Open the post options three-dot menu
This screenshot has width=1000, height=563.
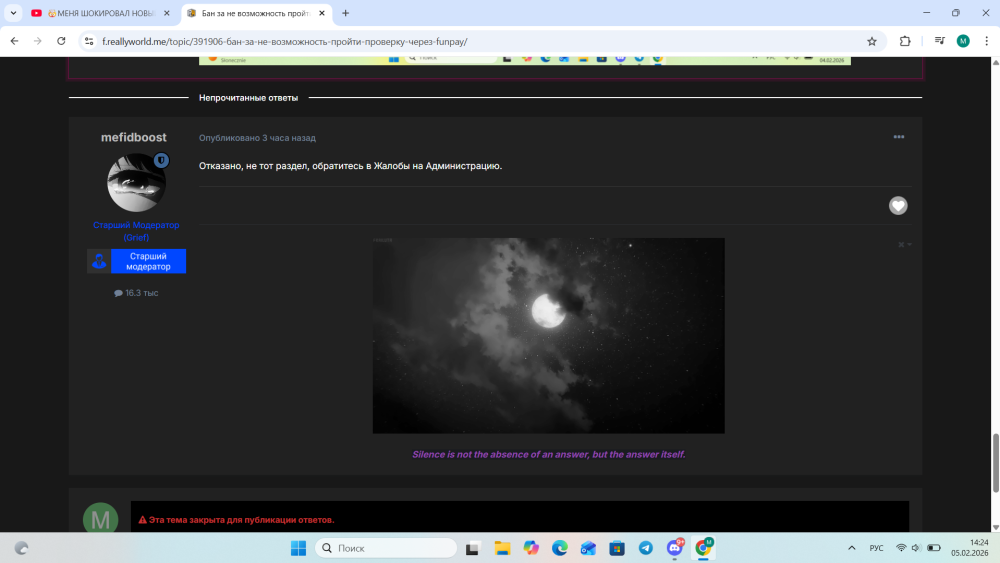click(899, 137)
